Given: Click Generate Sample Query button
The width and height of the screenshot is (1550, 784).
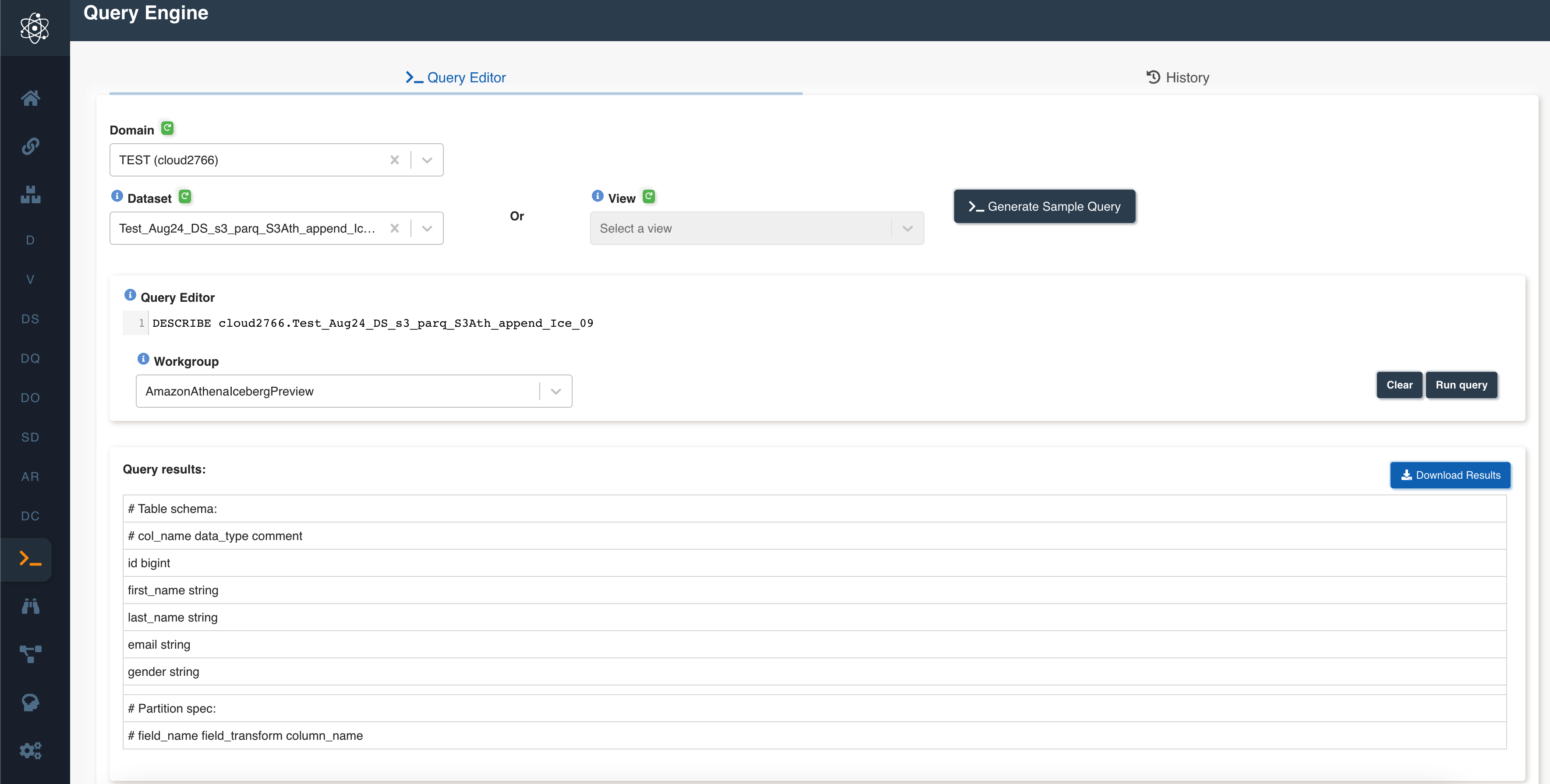Looking at the screenshot, I should [x=1044, y=206].
